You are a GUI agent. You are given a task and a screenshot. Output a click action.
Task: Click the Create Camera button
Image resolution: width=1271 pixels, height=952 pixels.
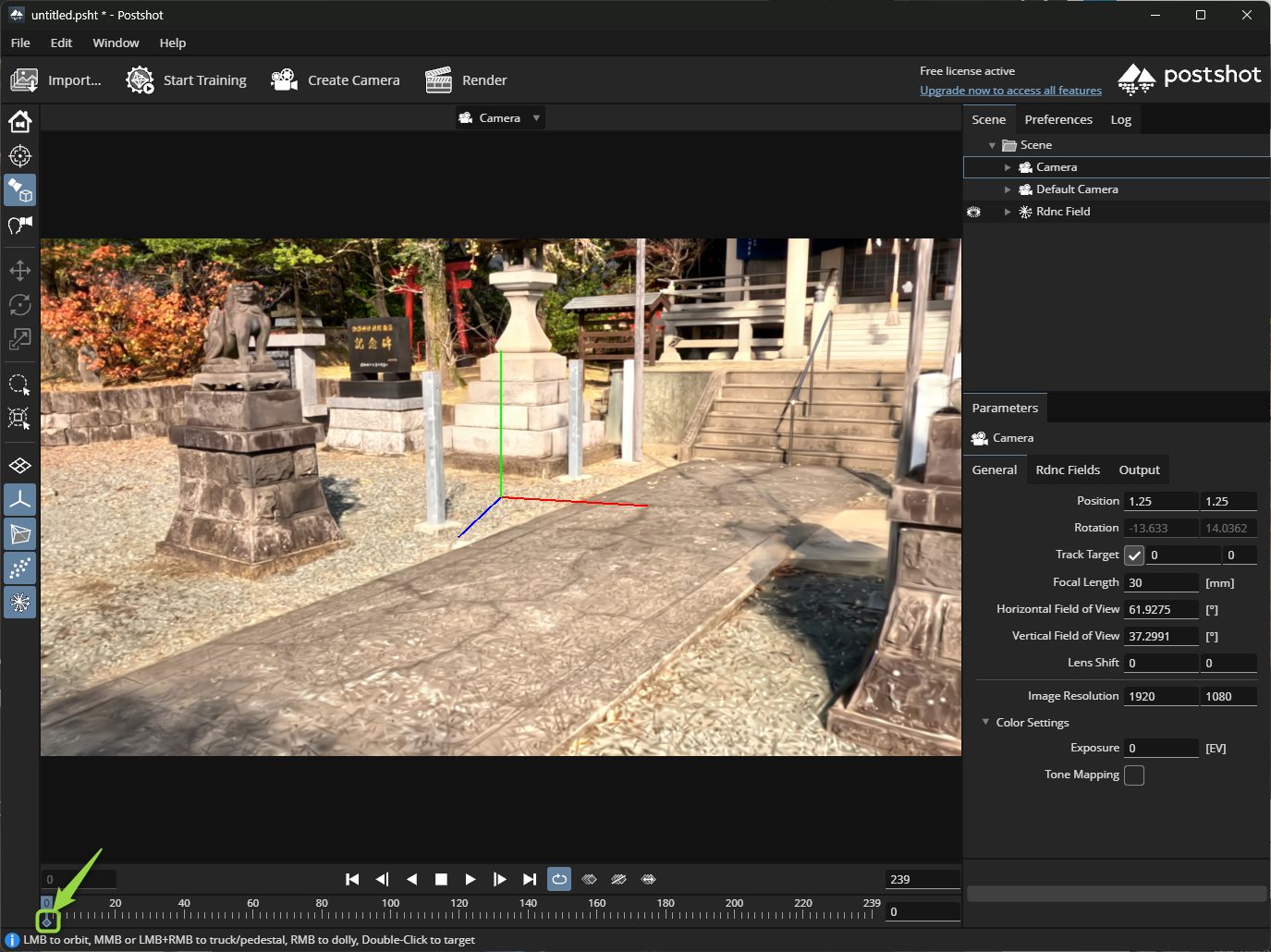(x=336, y=80)
